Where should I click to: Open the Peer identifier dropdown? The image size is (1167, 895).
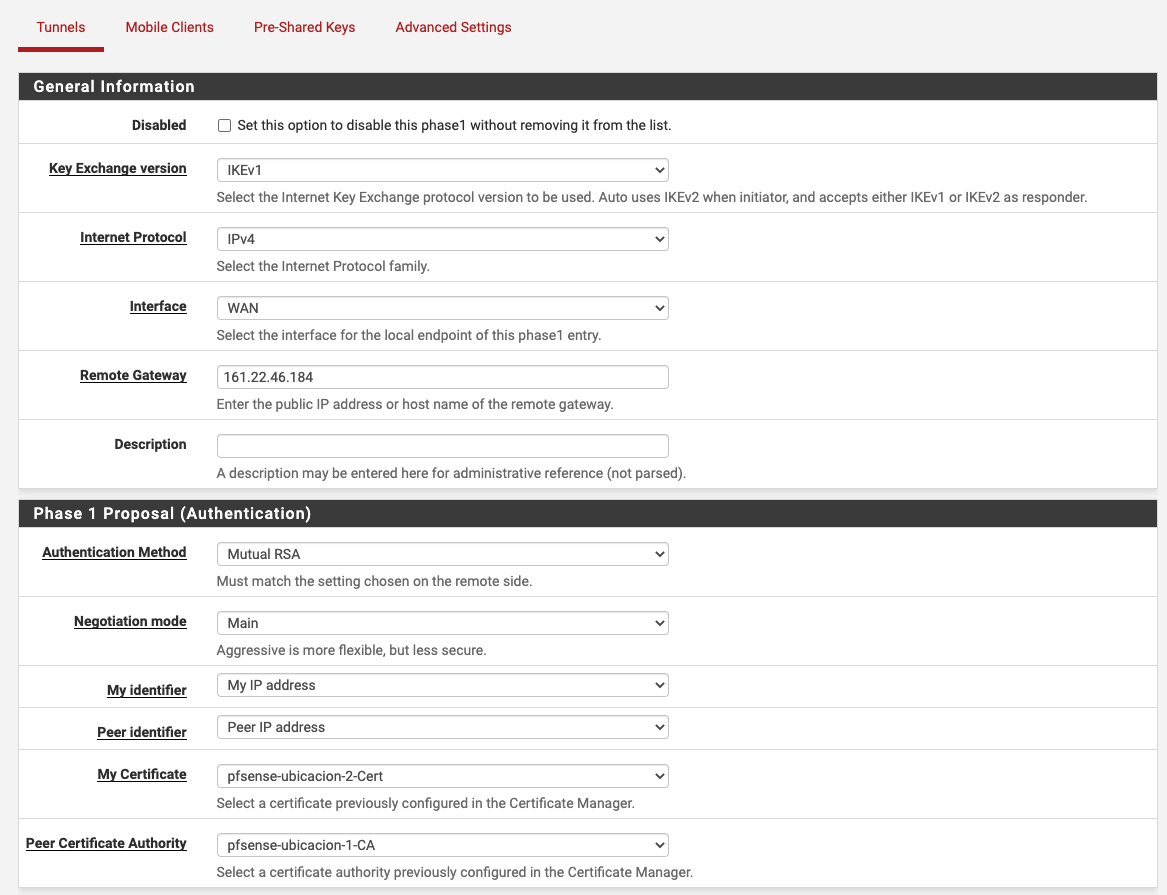pyautogui.click(x=443, y=727)
